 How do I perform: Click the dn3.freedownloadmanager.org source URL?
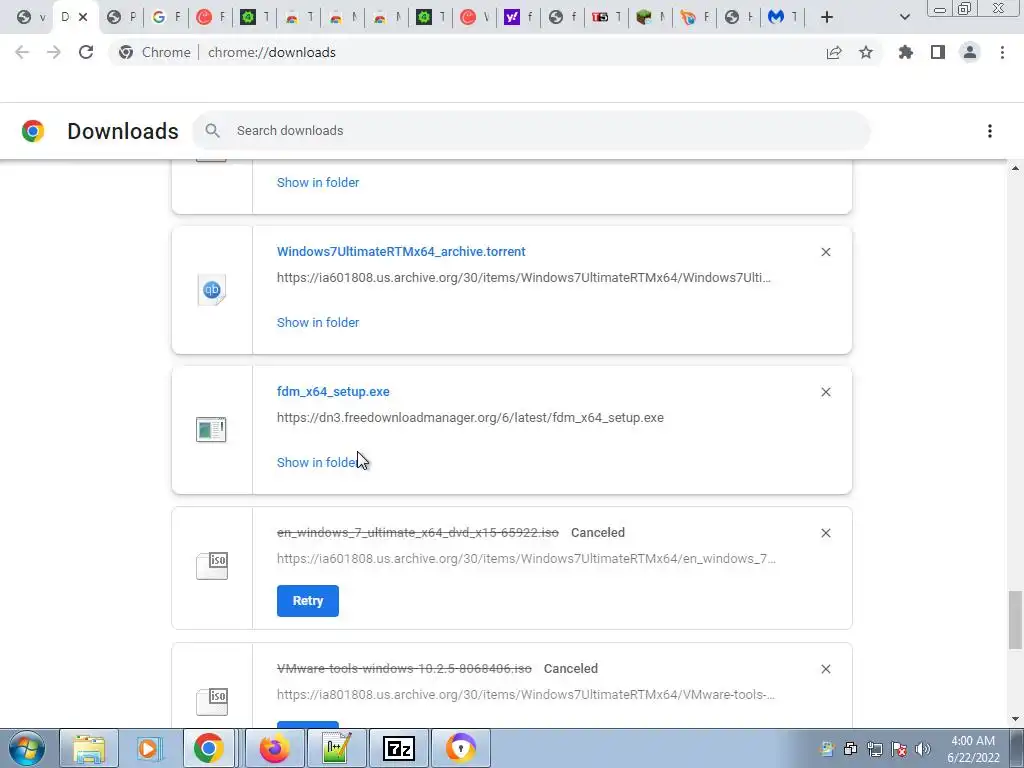pyautogui.click(x=470, y=417)
